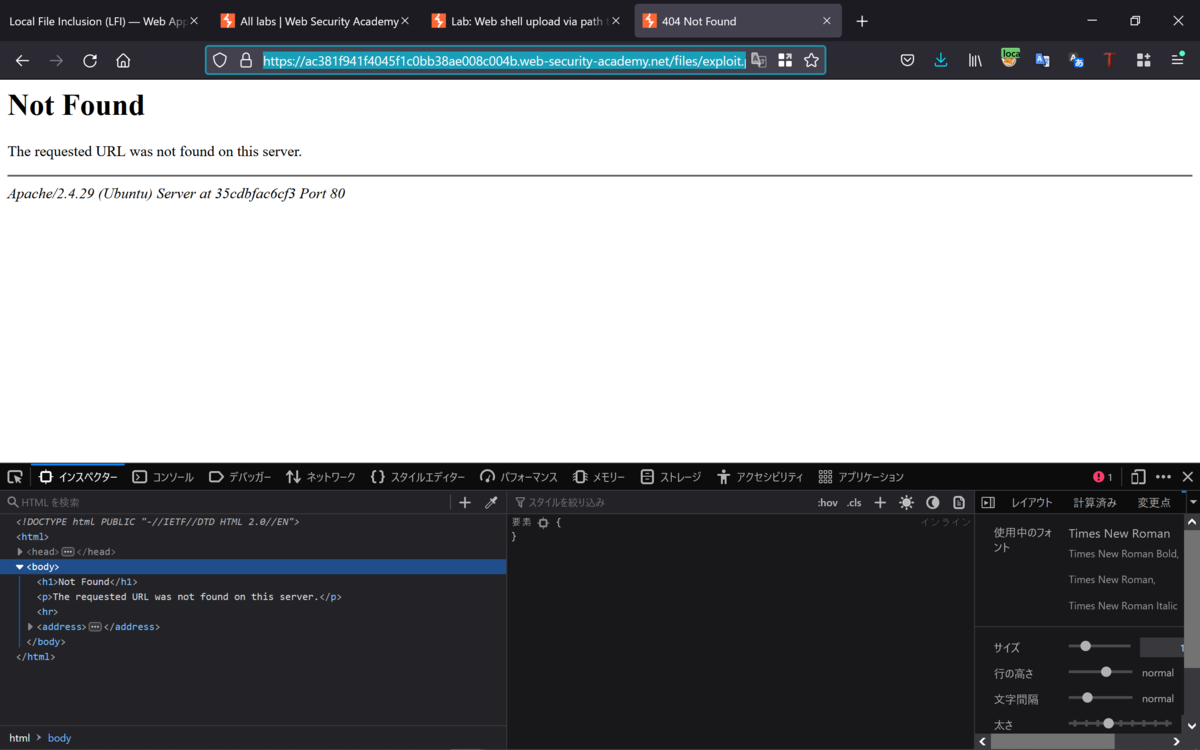1200x750 pixels.
Task: Toggle the .cls class panel
Action: click(854, 502)
